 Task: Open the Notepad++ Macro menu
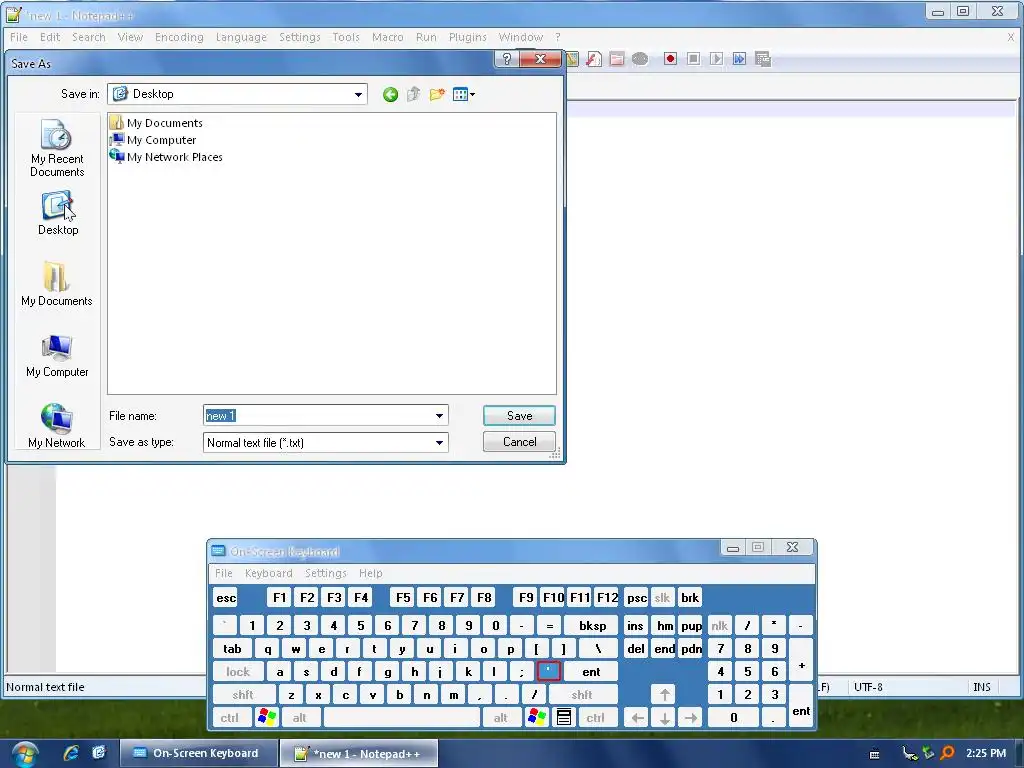[387, 37]
